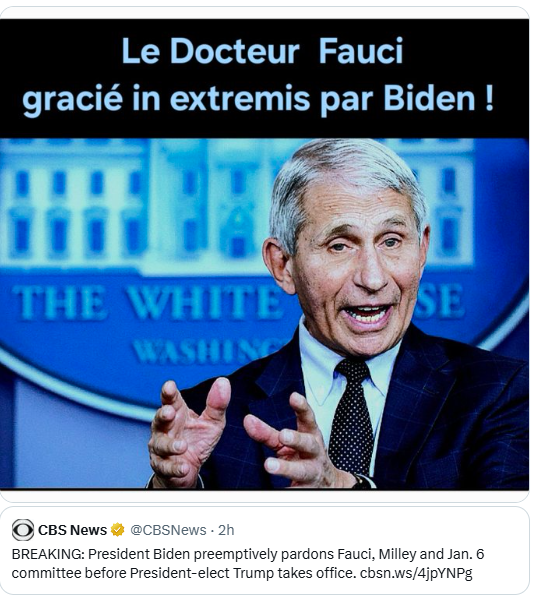Click the CBS eye logo avatar

(23, 530)
